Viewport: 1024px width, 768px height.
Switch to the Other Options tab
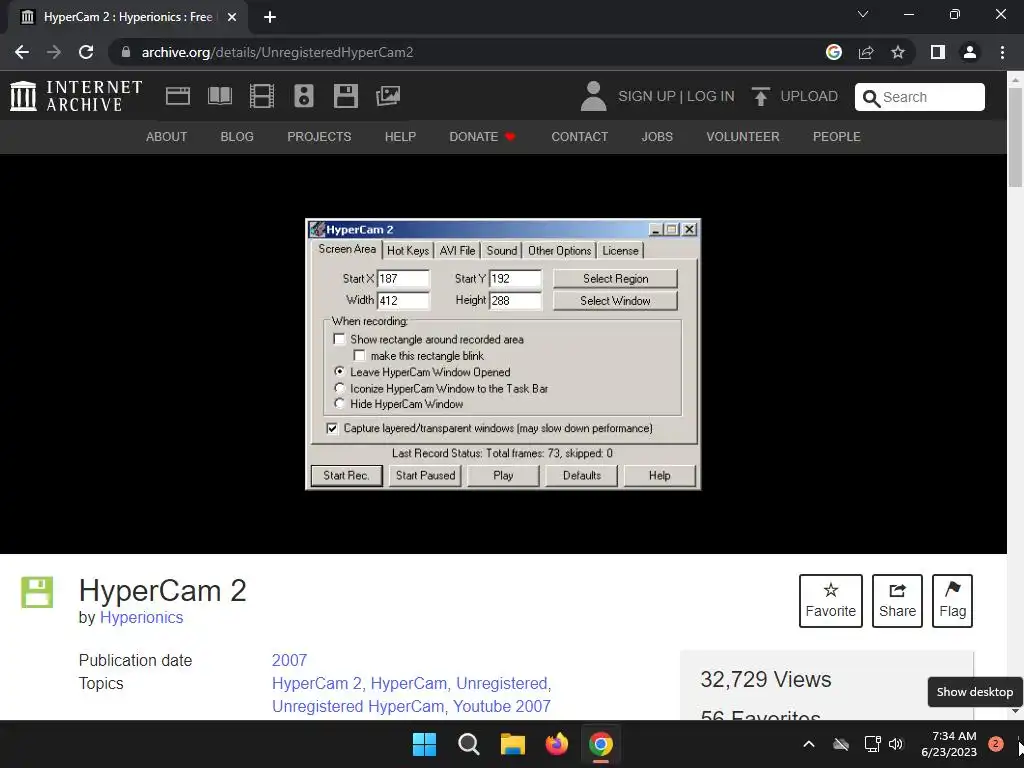[559, 251]
